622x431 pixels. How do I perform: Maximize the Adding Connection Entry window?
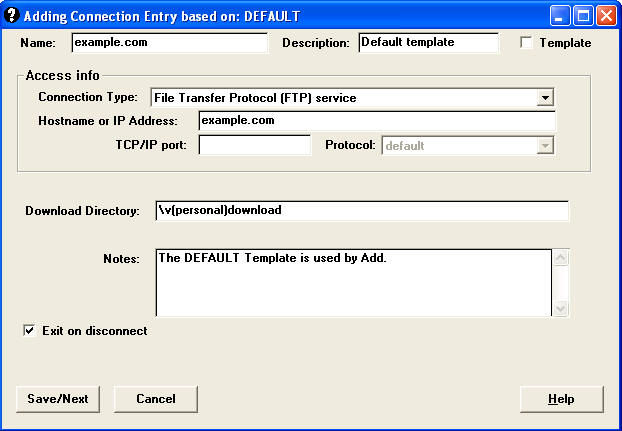tap(583, 16)
